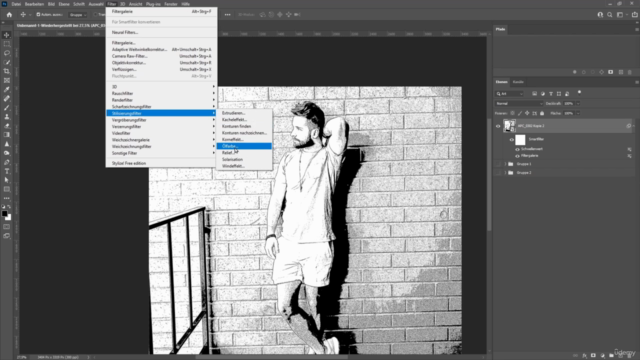Click the lock all layer icon
This screenshot has height=360, width=640.
[x=542, y=113]
